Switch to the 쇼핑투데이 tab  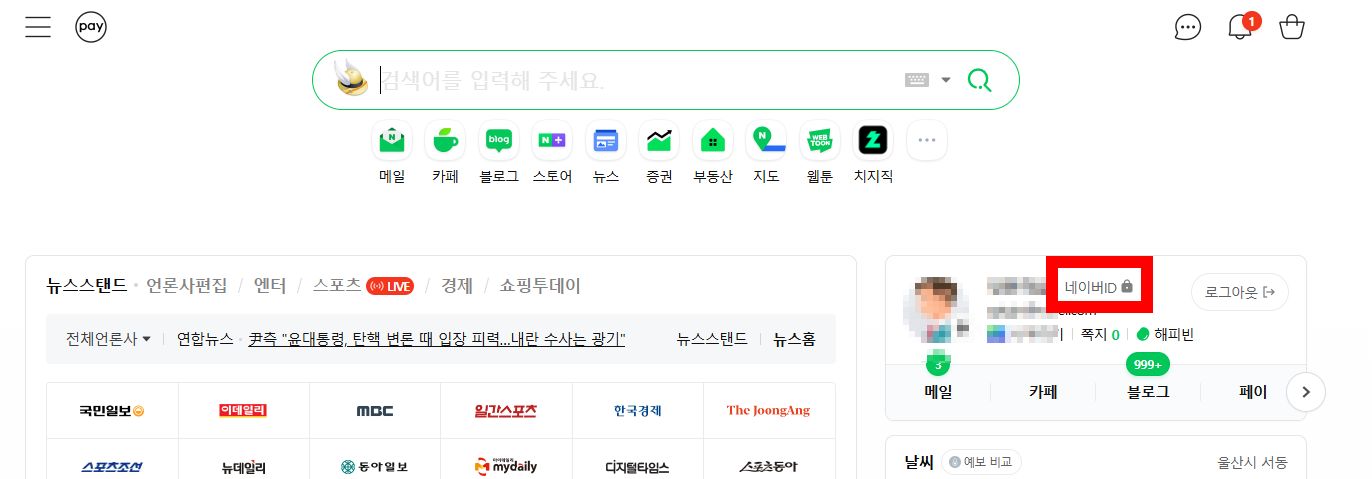[x=540, y=286]
